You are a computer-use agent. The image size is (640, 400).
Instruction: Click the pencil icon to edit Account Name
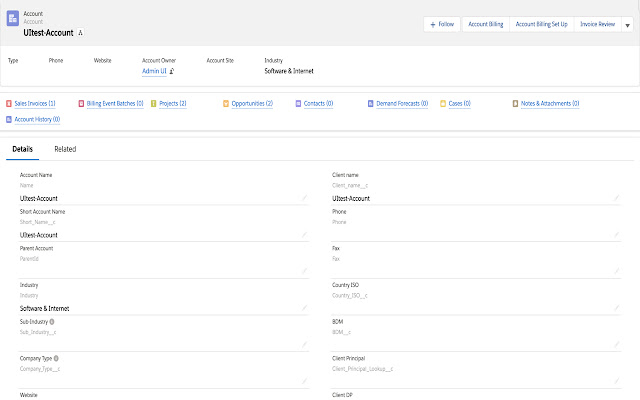tap(304, 198)
